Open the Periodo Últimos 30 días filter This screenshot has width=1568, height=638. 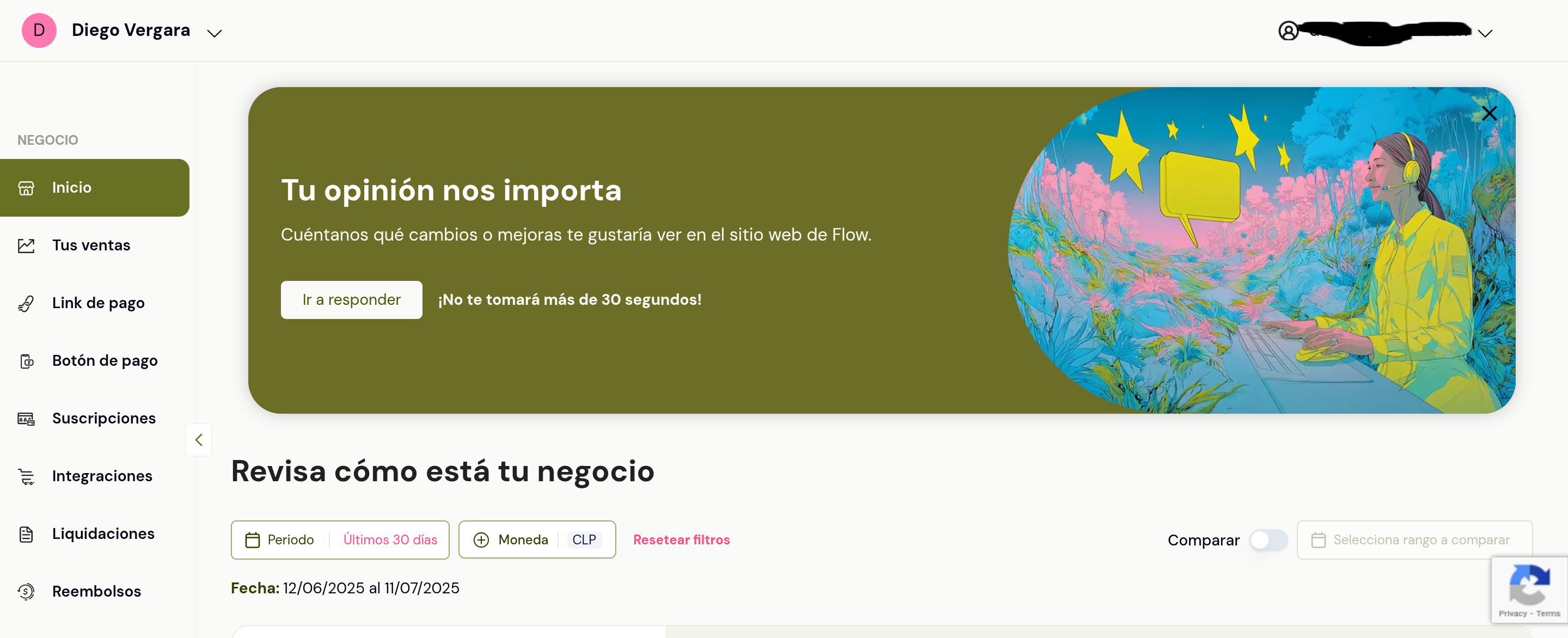coord(340,540)
